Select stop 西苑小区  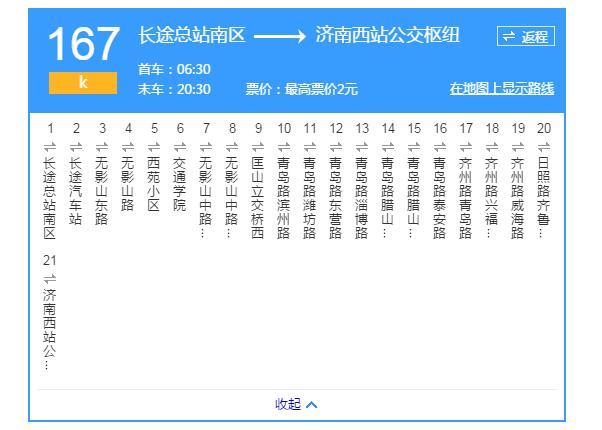point(154,184)
